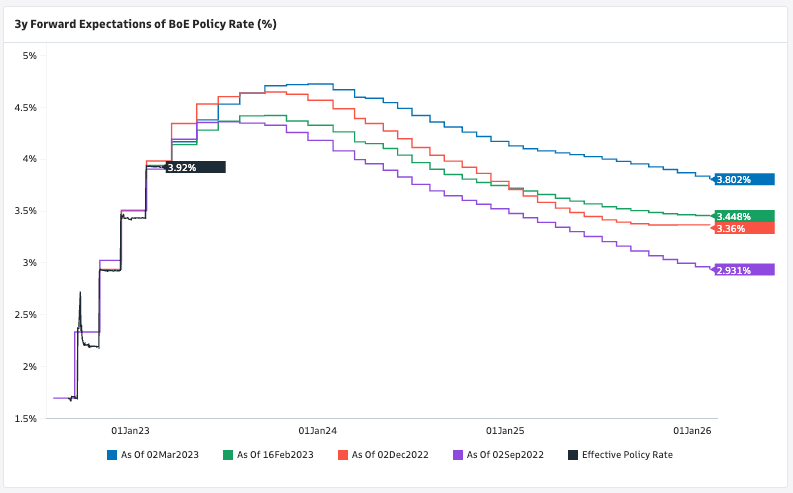Image resolution: width=793 pixels, height=493 pixels.
Task: Hide the As Of 02Sep2022 series label
Action: pos(505,455)
